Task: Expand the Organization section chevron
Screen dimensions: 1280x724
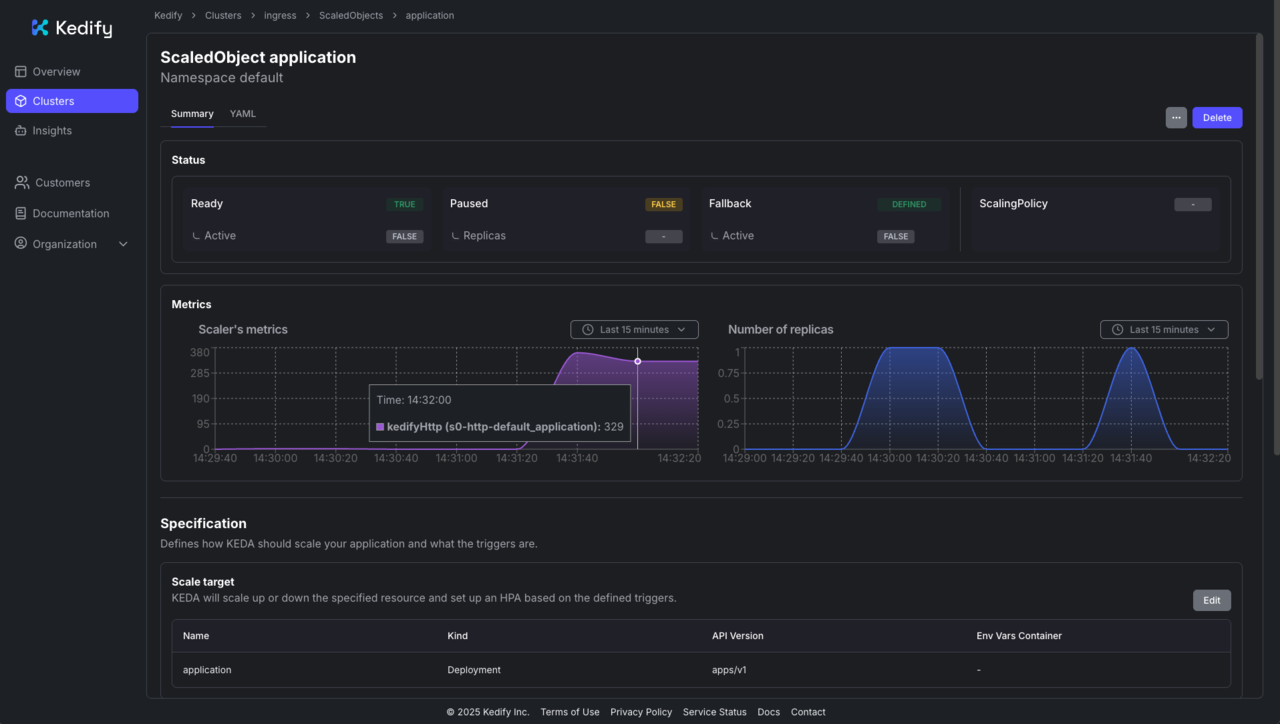Action: point(122,243)
